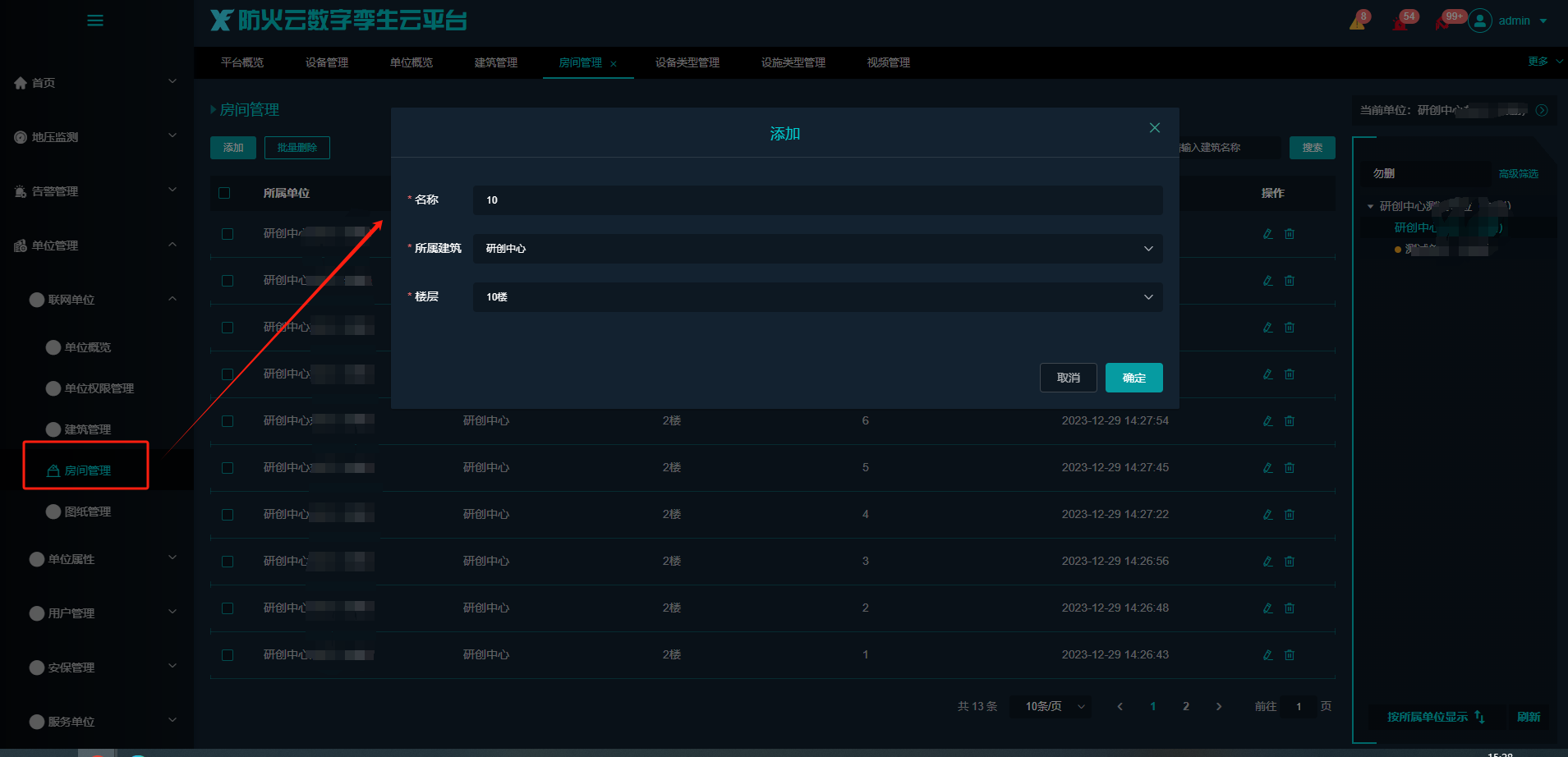The width and height of the screenshot is (1568, 757).
Task: Click the 搜索 button
Action: click(x=1313, y=148)
